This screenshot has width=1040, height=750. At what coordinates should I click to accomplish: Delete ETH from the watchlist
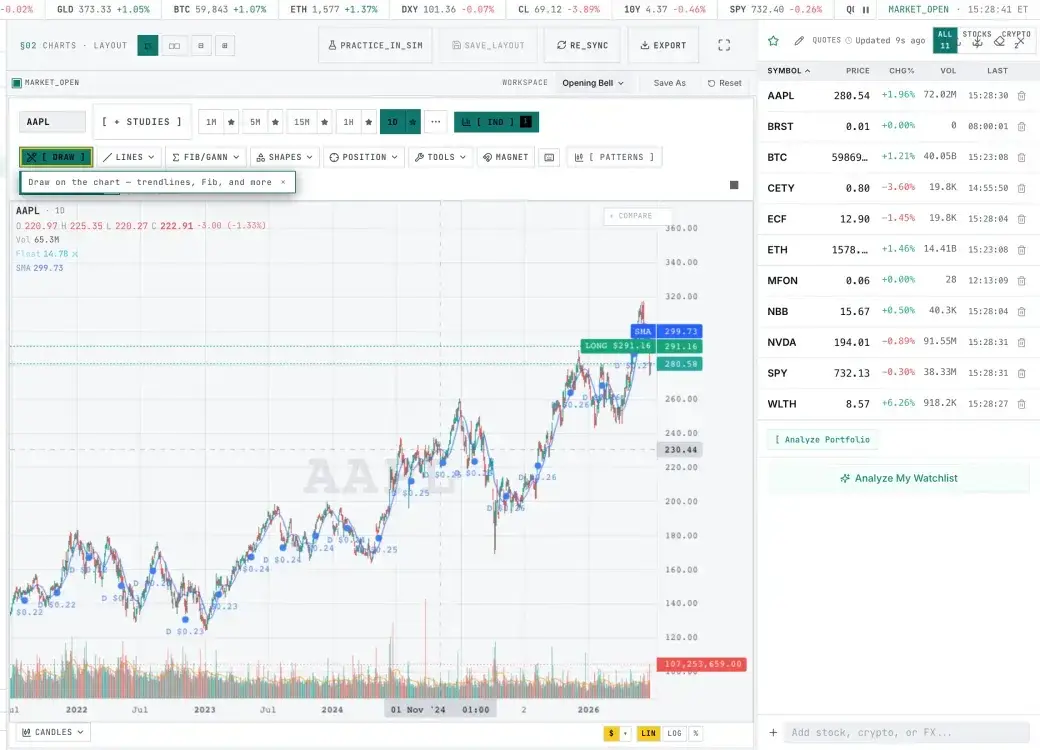coord(1021,249)
